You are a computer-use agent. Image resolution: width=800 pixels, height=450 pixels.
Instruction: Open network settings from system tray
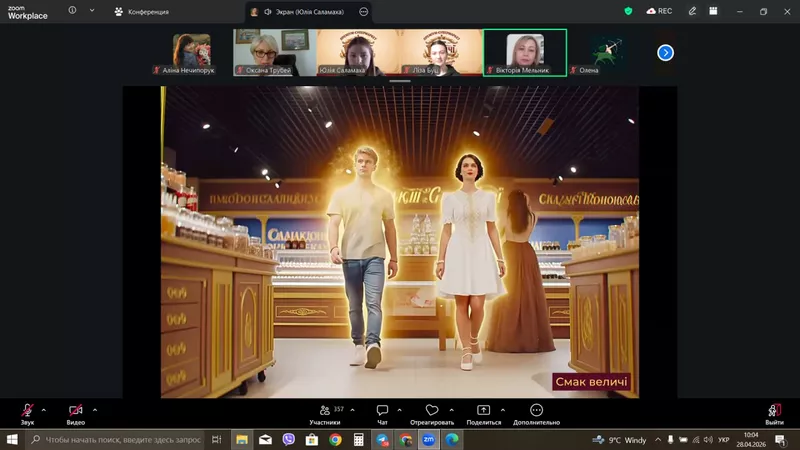point(696,440)
